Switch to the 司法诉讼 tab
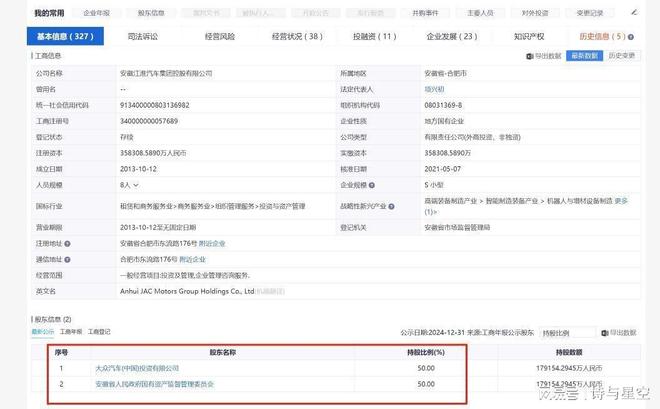Viewport: 660px width, 409px height. point(143,37)
